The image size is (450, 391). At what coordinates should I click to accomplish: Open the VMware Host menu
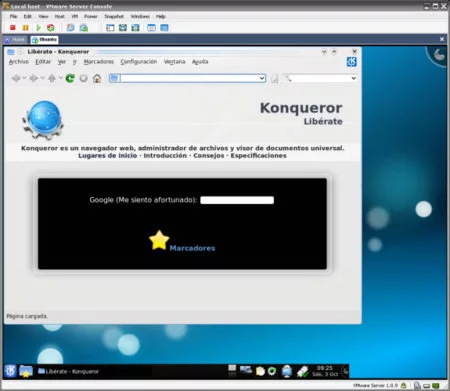pos(59,16)
